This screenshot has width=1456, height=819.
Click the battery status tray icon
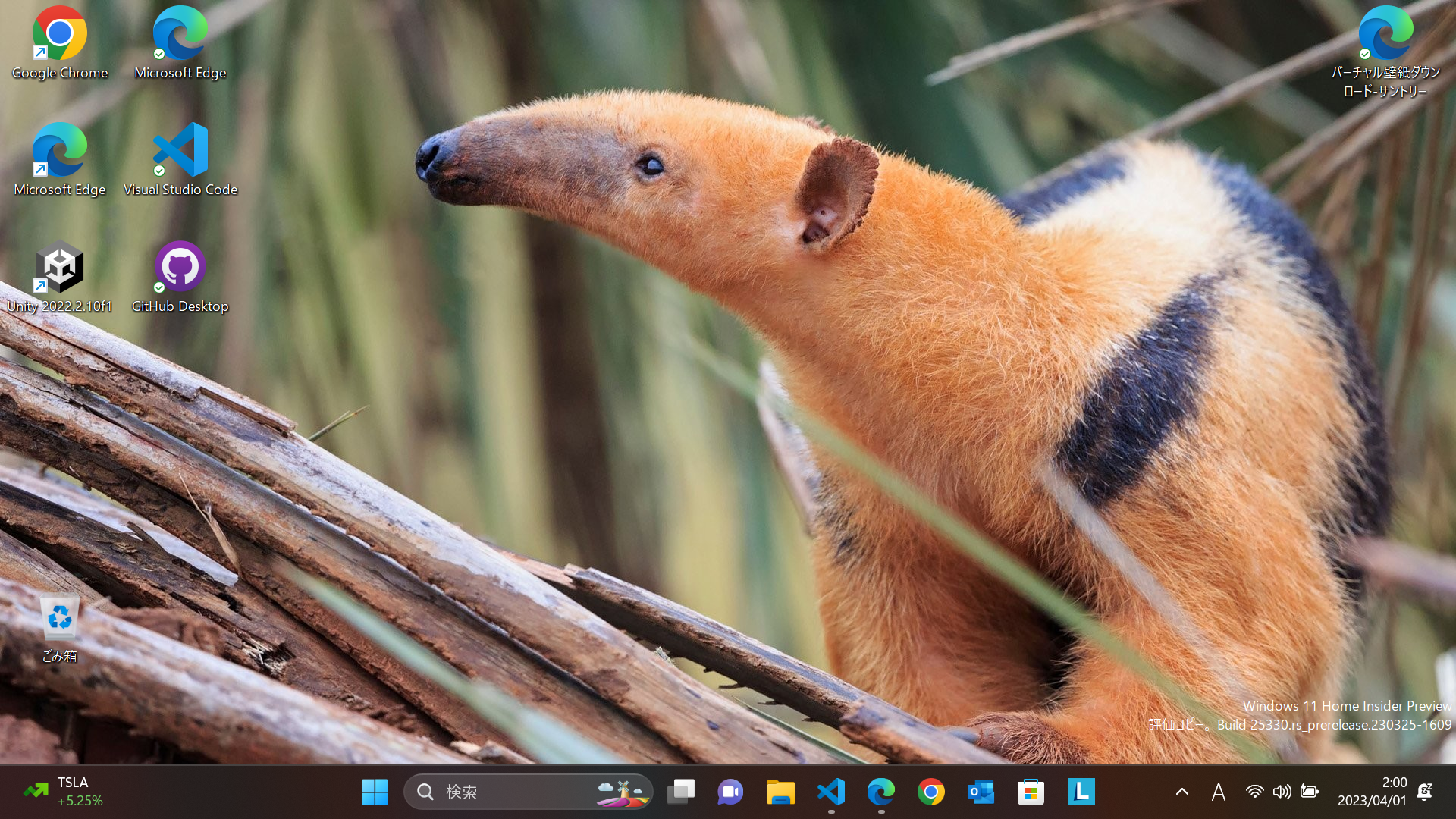(x=1310, y=792)
